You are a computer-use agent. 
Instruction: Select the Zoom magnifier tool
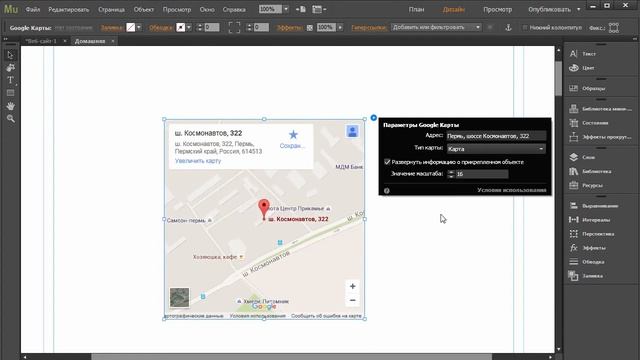[x=10, y=118]
